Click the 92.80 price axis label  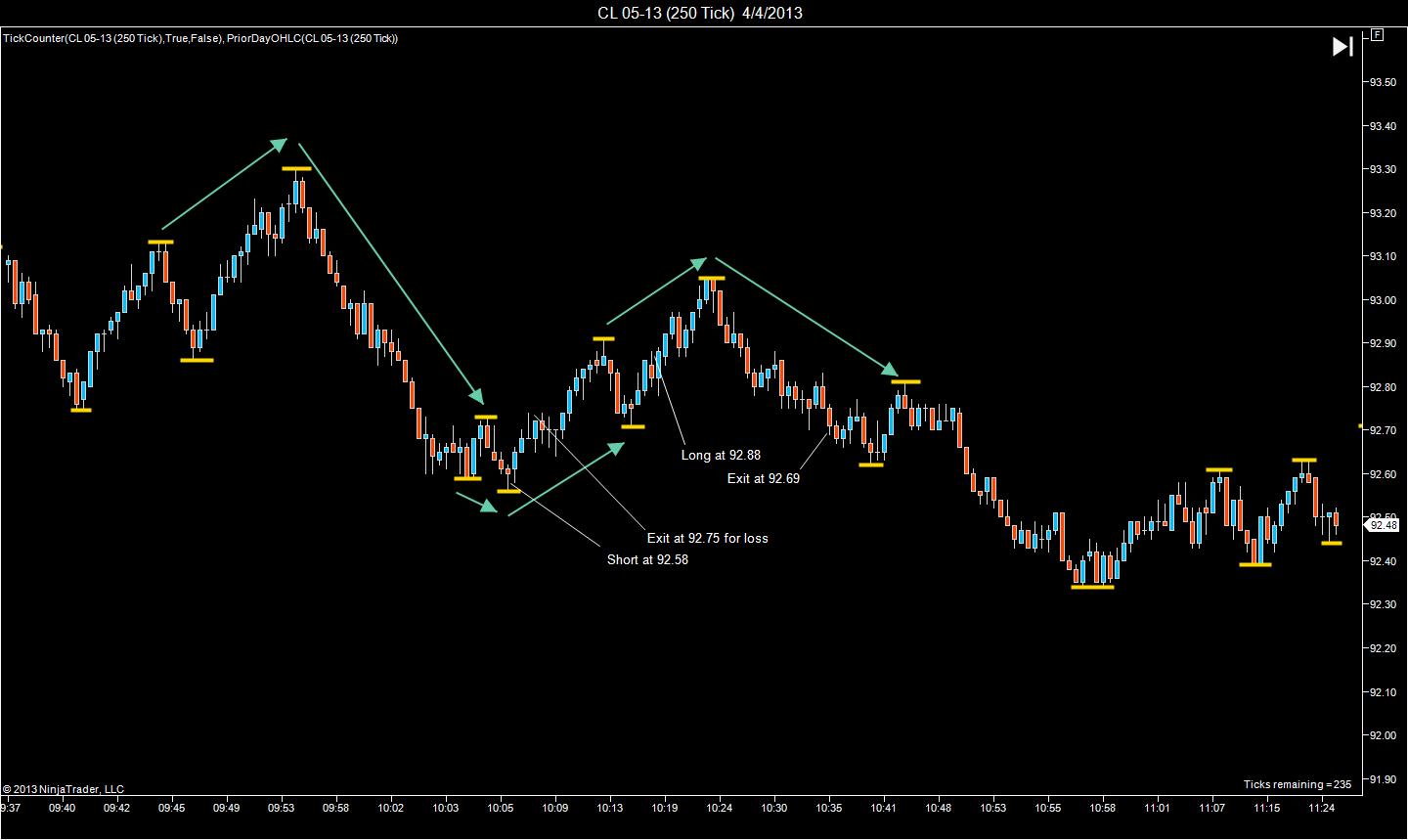1383,387
